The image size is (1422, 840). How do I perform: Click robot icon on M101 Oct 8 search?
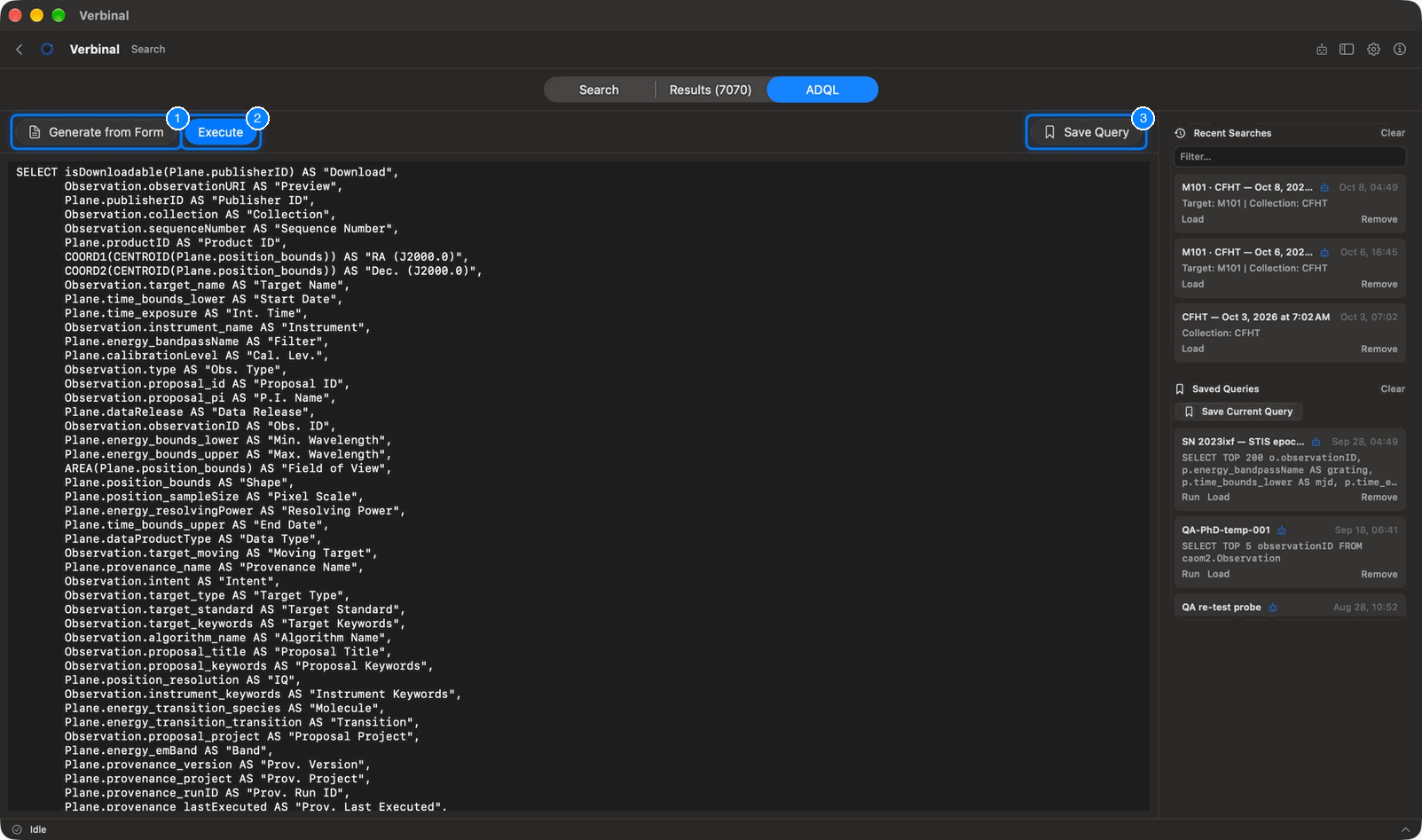pyautogui.click(x=1324, y=187)
